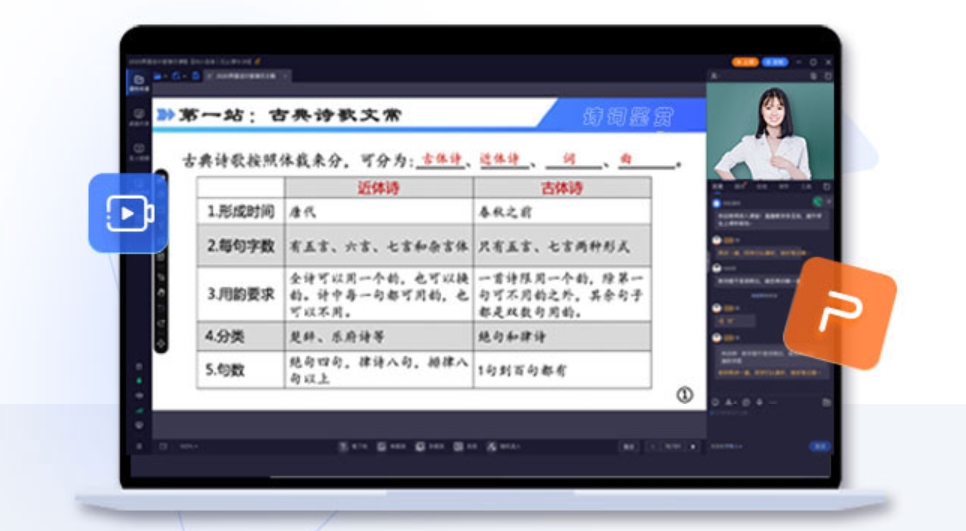Click the first tool in bottom center toolbar
The height and width of the screenshot is (531, 966).
pos(354,447)
